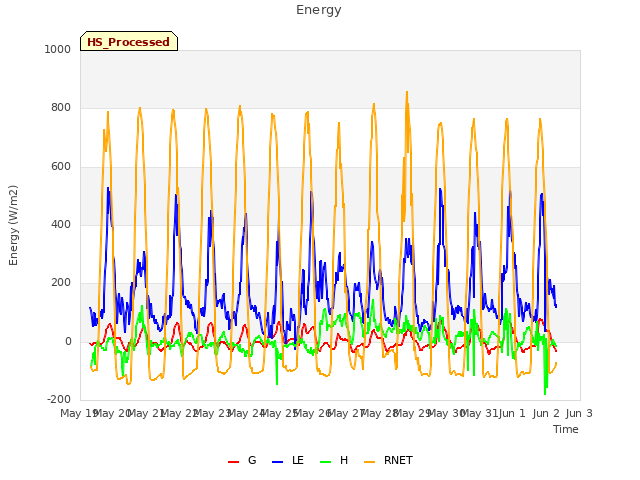
Task: Click the 1000 y-axis tick label
Action: [x=58, y=49]
